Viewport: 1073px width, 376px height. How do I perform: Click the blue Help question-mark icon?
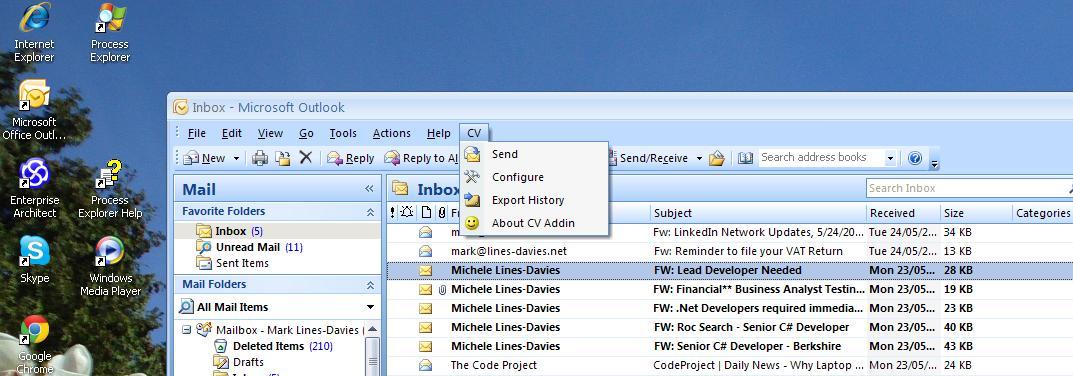click(915, 158)
